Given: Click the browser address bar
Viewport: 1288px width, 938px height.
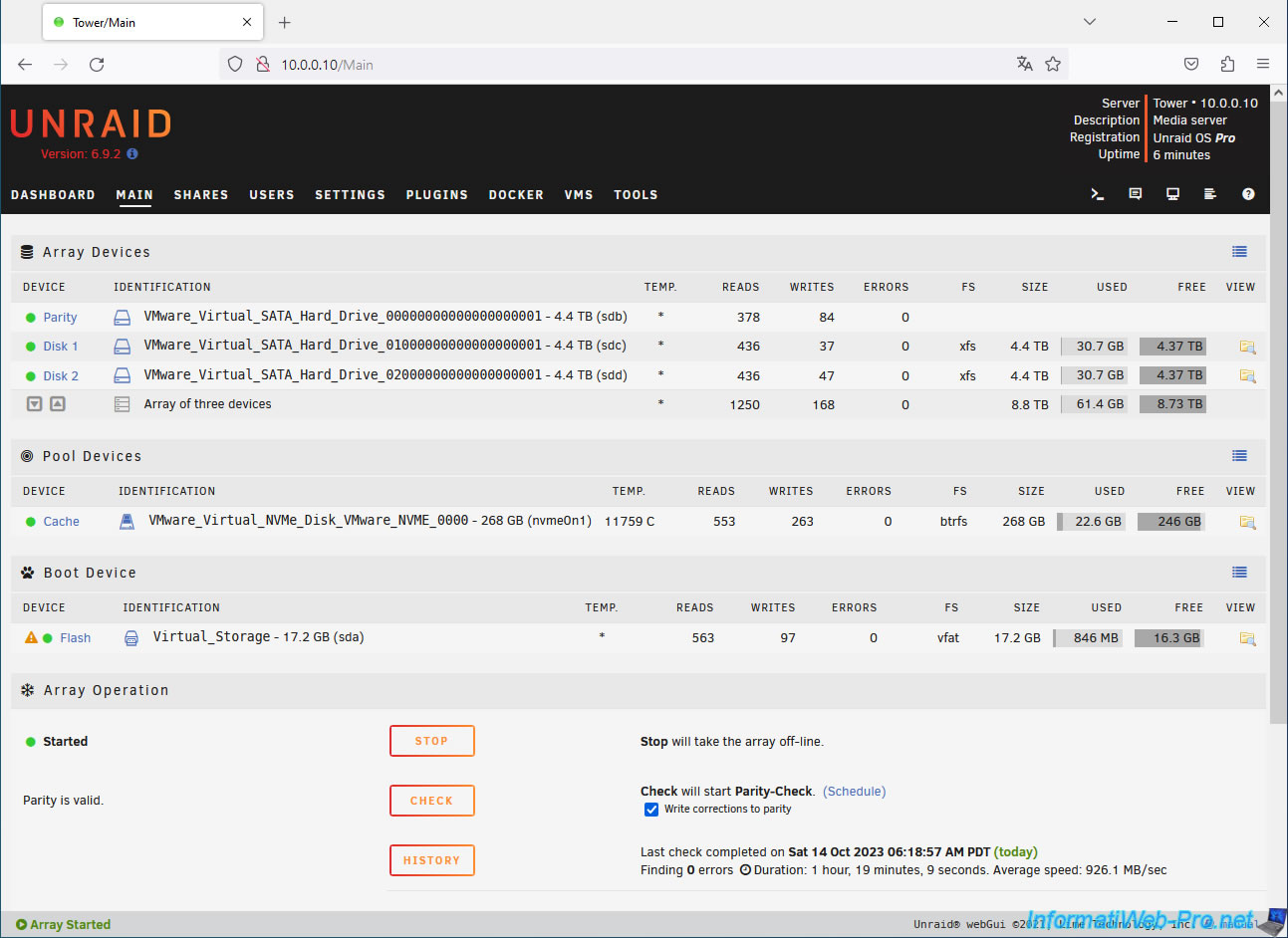Looking at the screenshot, I should [x=638, y=65].
